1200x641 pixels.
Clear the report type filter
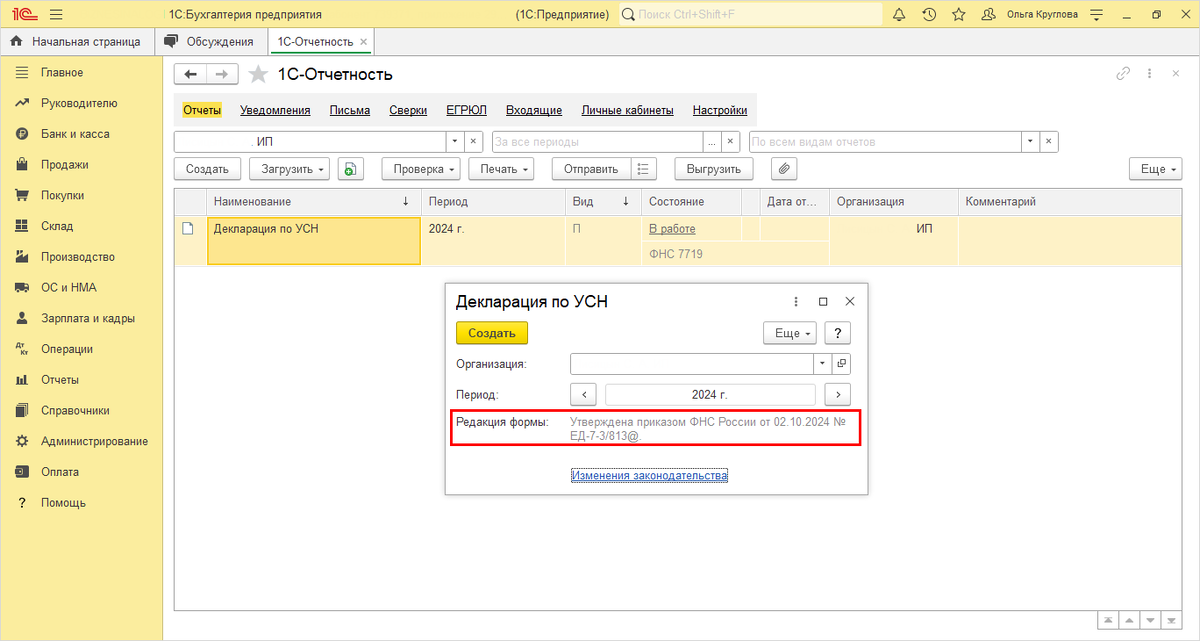(x=1049, y=142)
